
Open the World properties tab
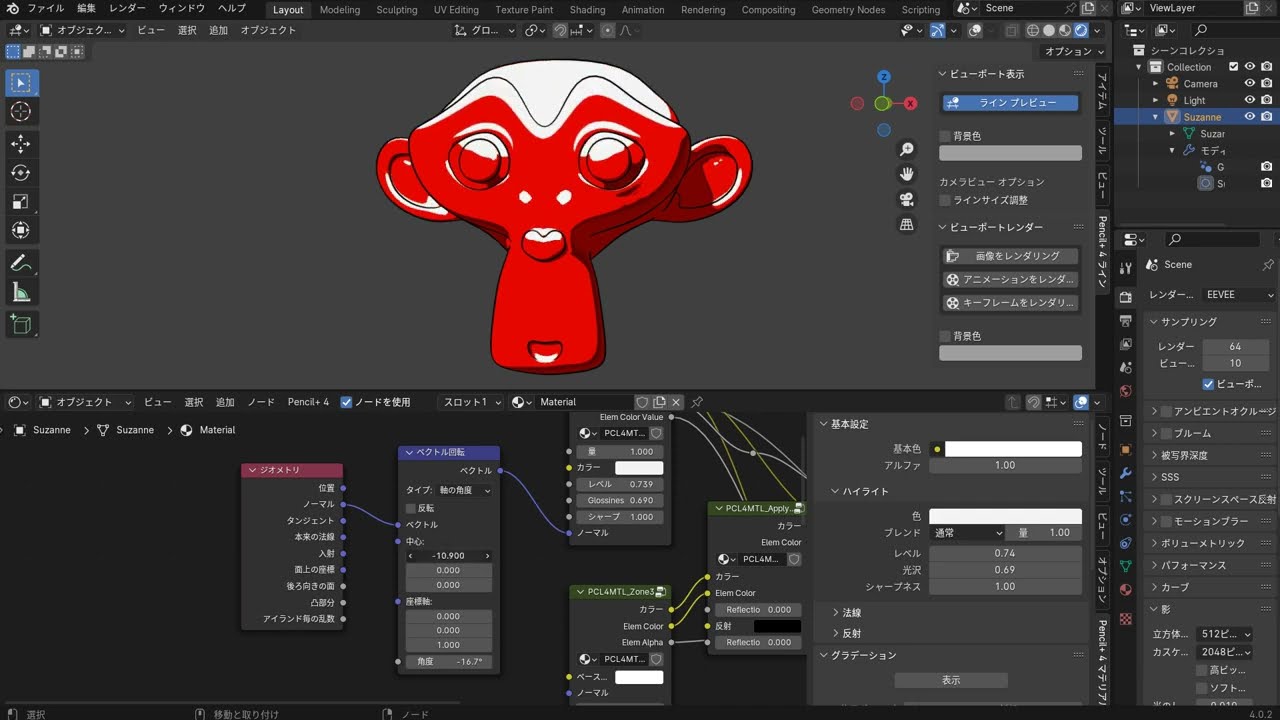1126,391
